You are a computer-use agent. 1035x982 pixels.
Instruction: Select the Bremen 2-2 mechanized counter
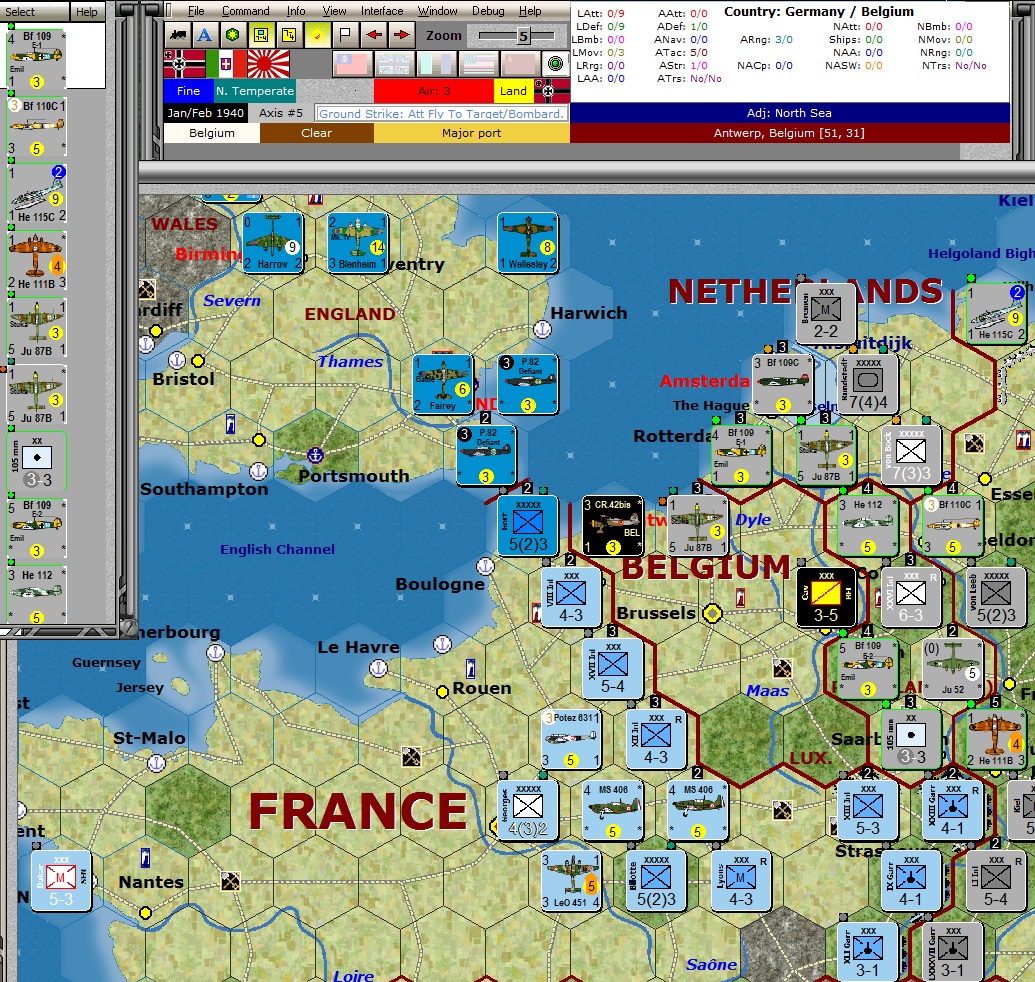[826, 313]
